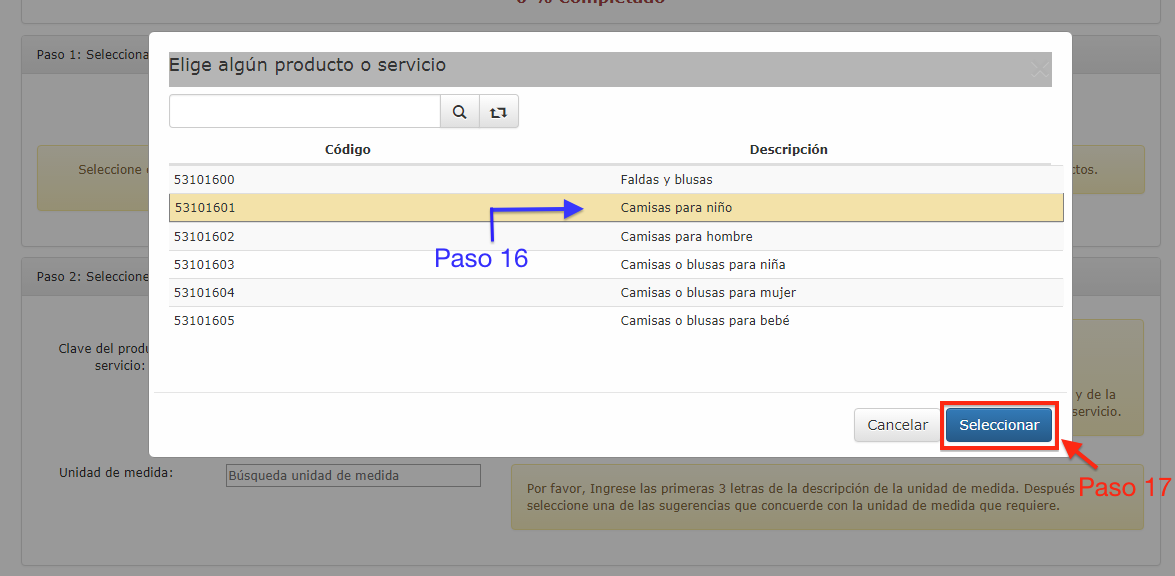Screen dimensions: 1175x576
Task: Click the reset search arrows icon
Action: click(x=498, y=112)
